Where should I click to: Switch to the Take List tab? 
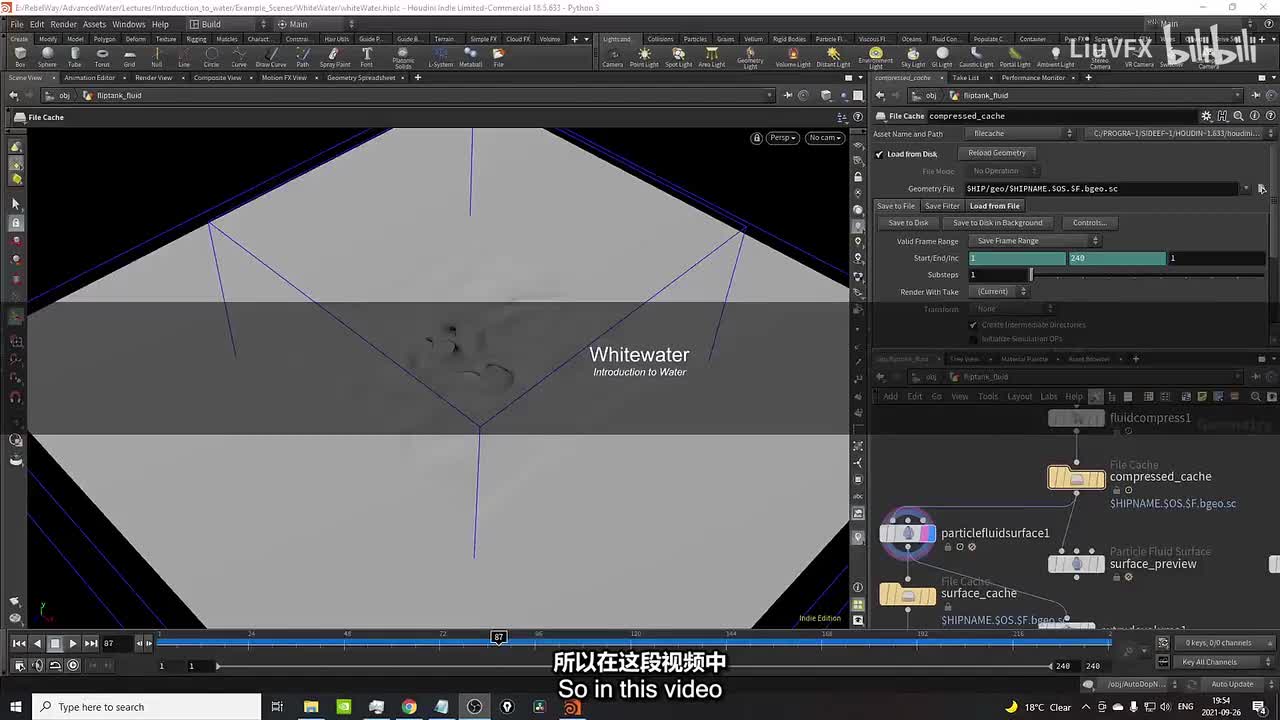pyautogui.click(x=965, y=77)
